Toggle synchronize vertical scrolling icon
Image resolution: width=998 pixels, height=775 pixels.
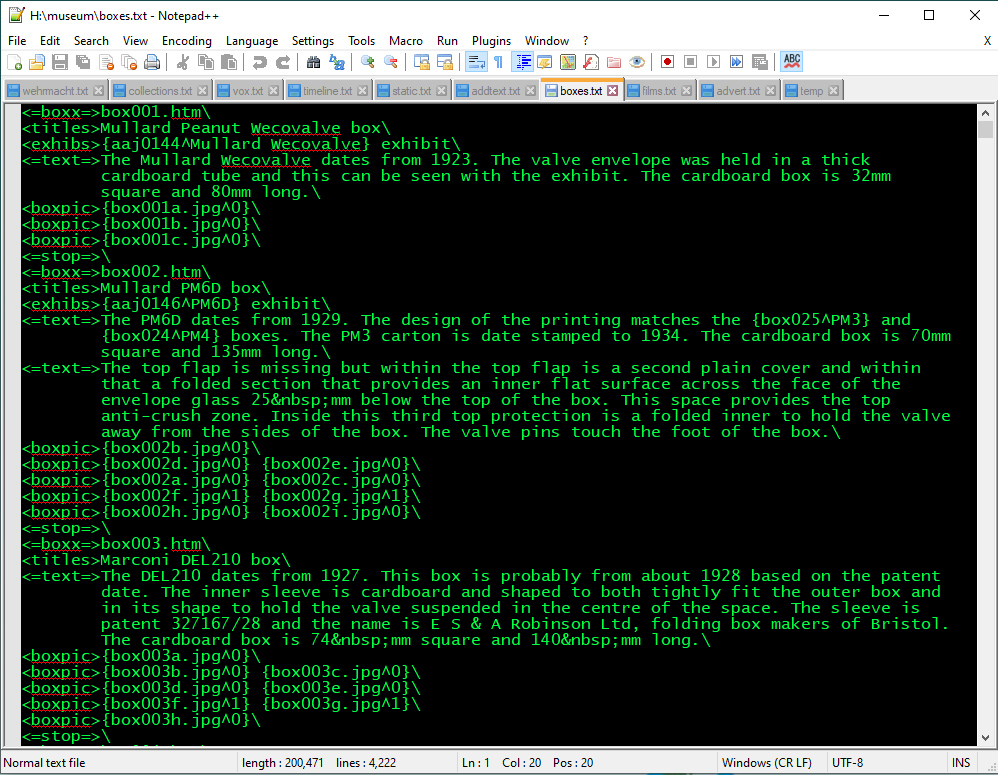click(421, 62)
